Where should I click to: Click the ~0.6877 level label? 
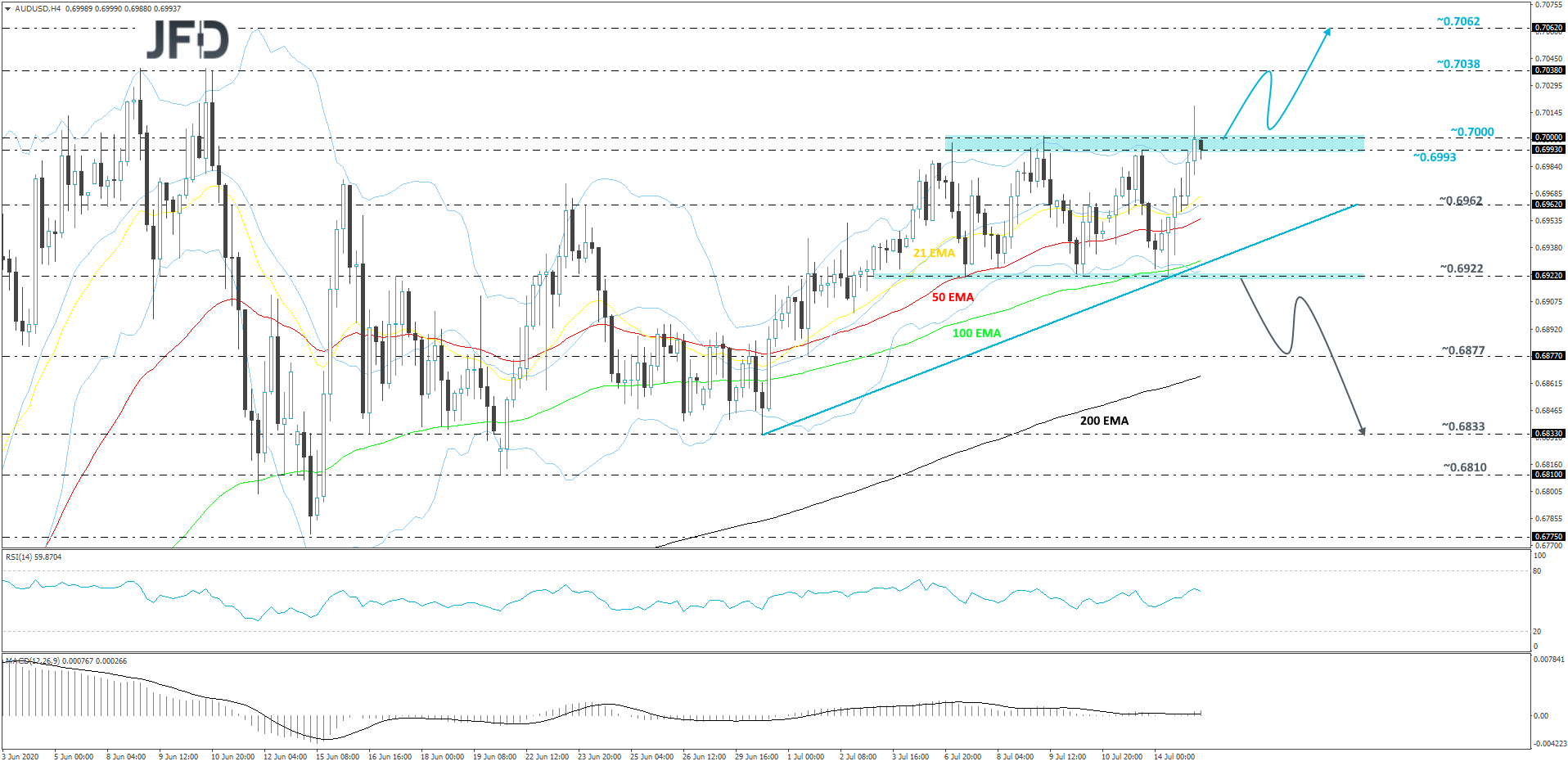coord(1463,350)
